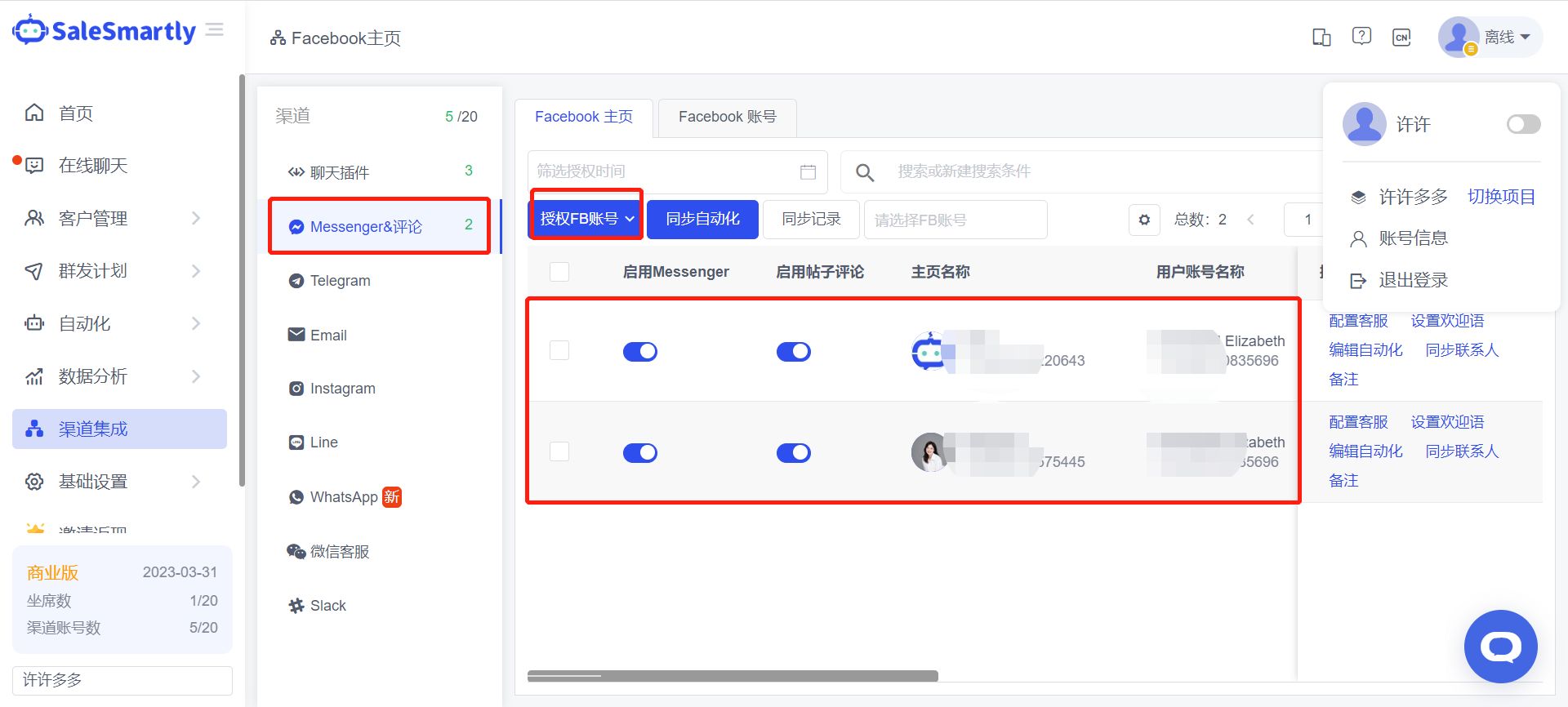The width and height of the screenshot is (1568, 707).
Task: Click 备注 for the first row
Action: (1343, 380)
